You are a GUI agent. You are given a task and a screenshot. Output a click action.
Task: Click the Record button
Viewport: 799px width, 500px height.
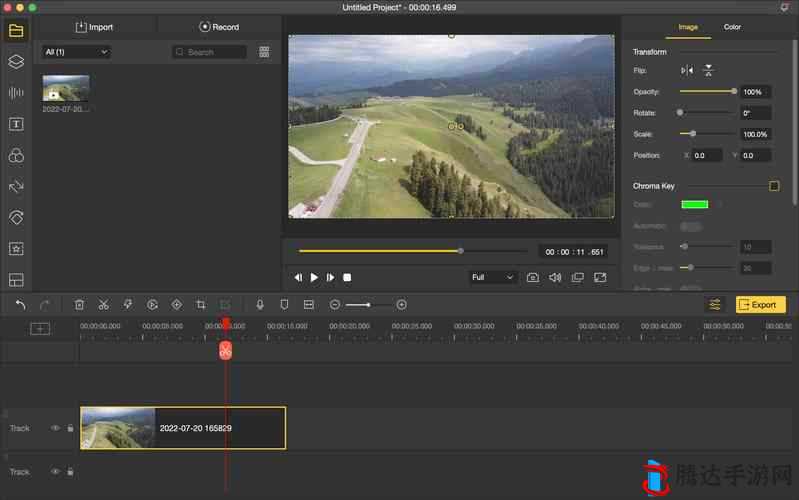click(219, 27)
